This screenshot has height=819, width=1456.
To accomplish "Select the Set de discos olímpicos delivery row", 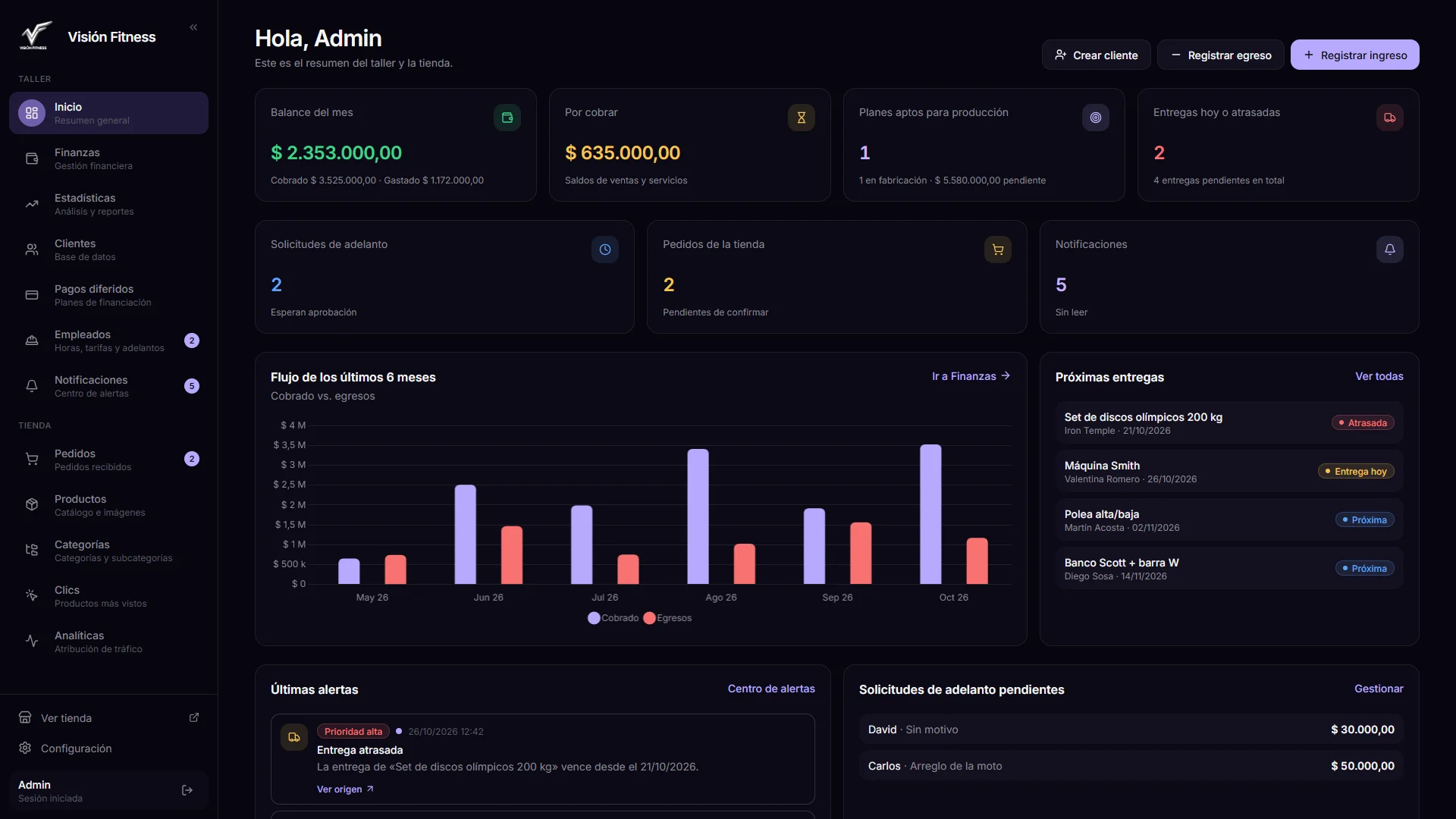I will click(1229, 423).
